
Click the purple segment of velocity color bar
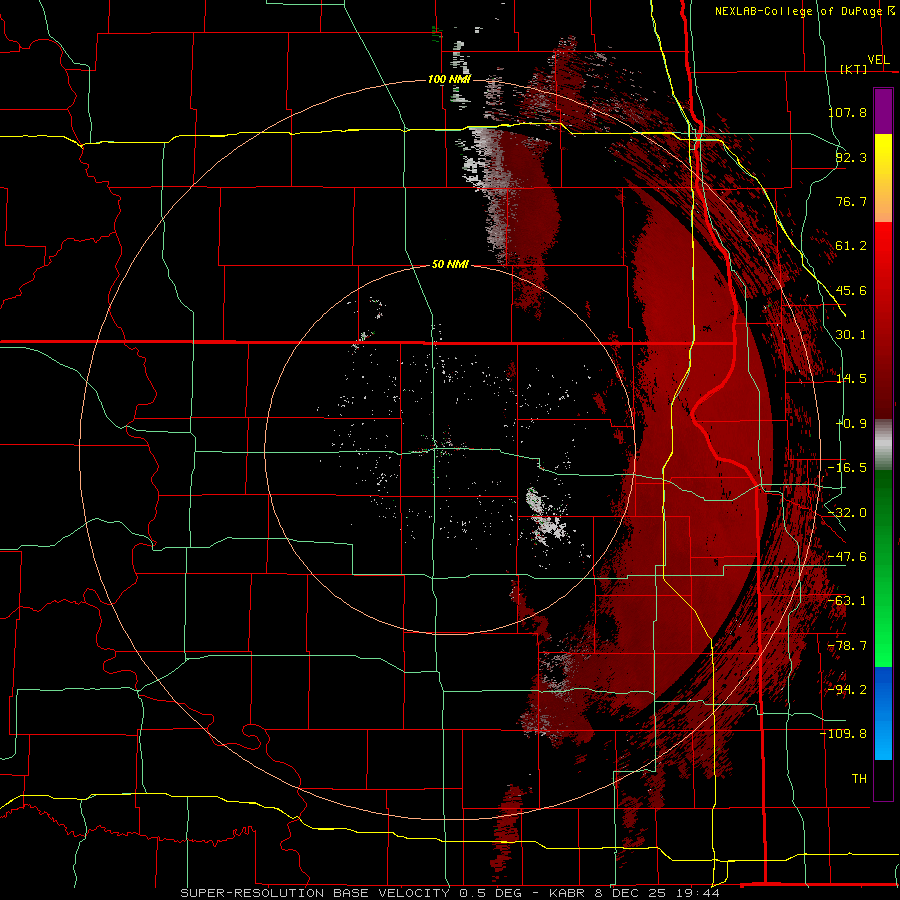(x=883, y=112)
